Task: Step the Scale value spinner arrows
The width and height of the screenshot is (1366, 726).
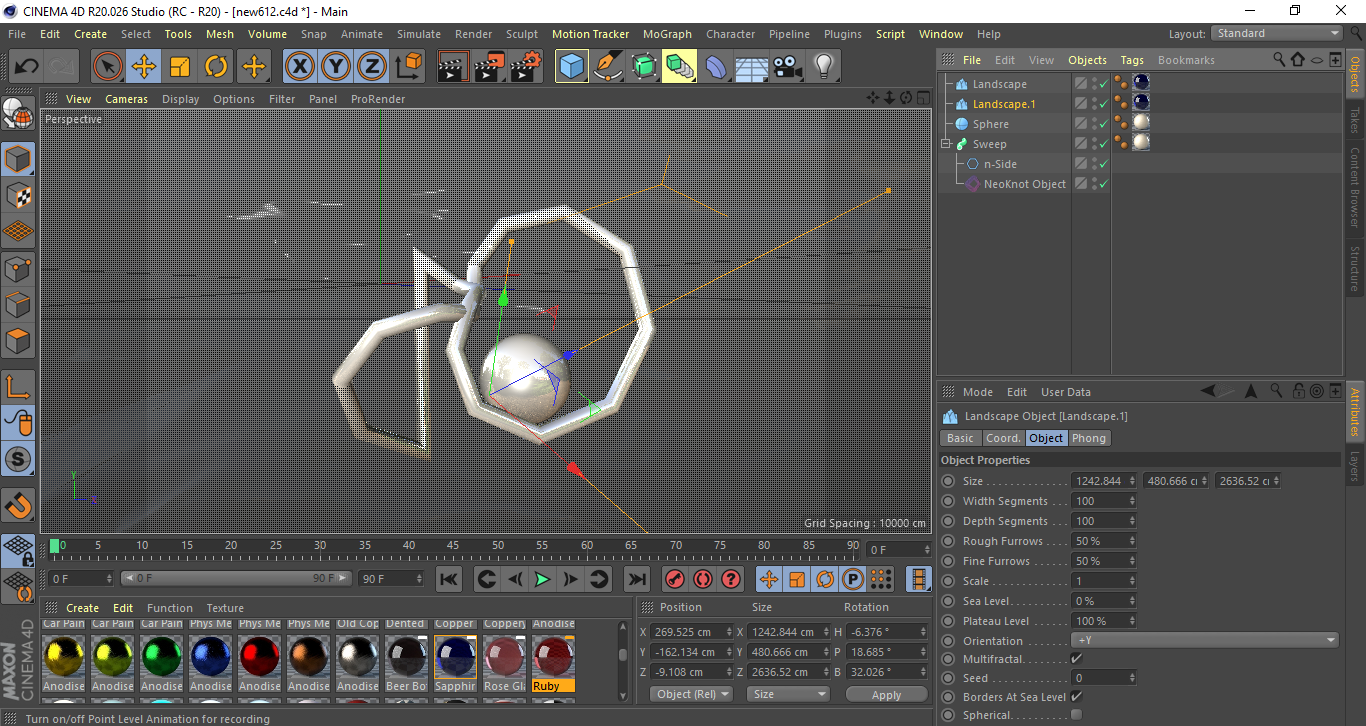Action: point(1132,581)
